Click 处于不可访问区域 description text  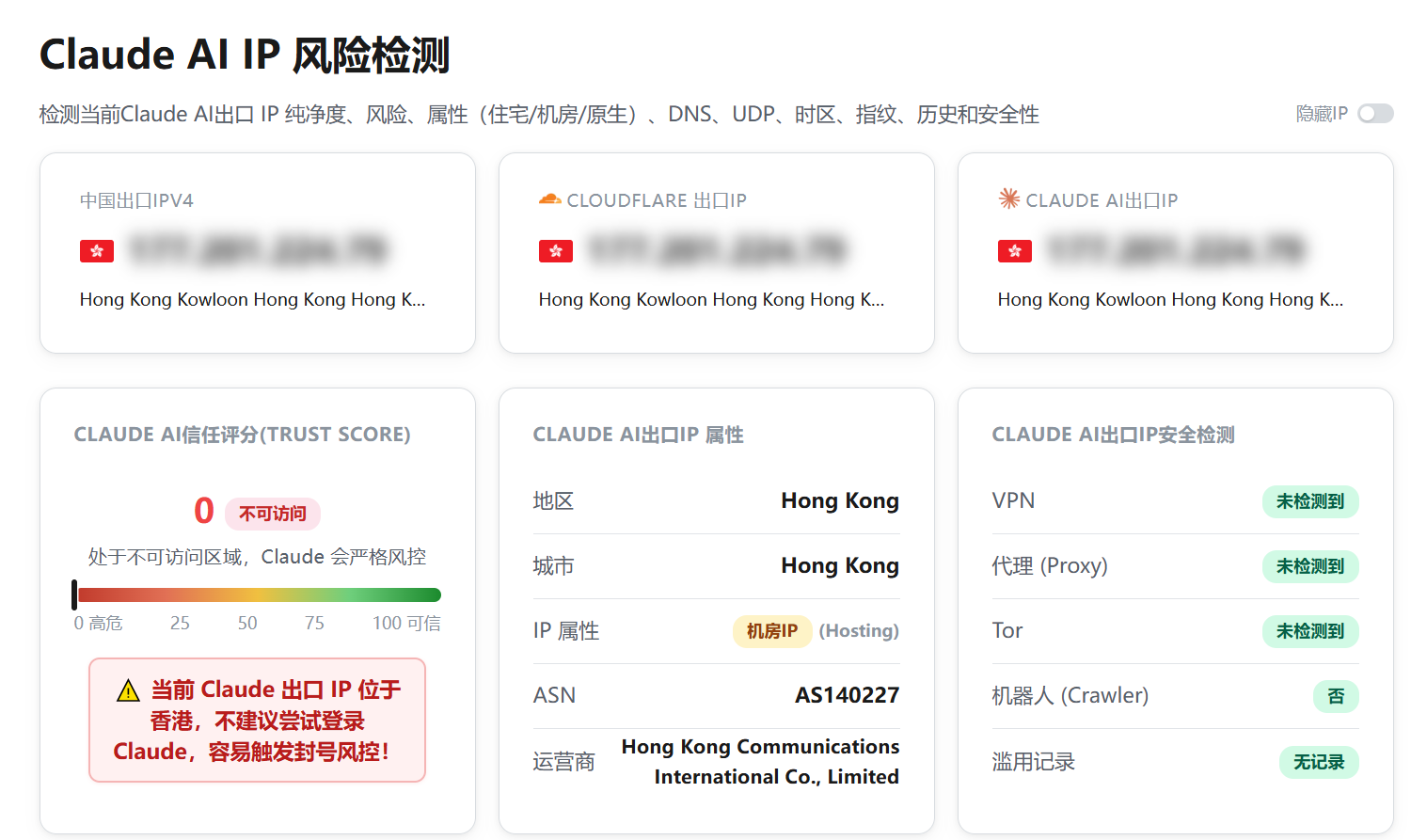[x=258, y=557]
